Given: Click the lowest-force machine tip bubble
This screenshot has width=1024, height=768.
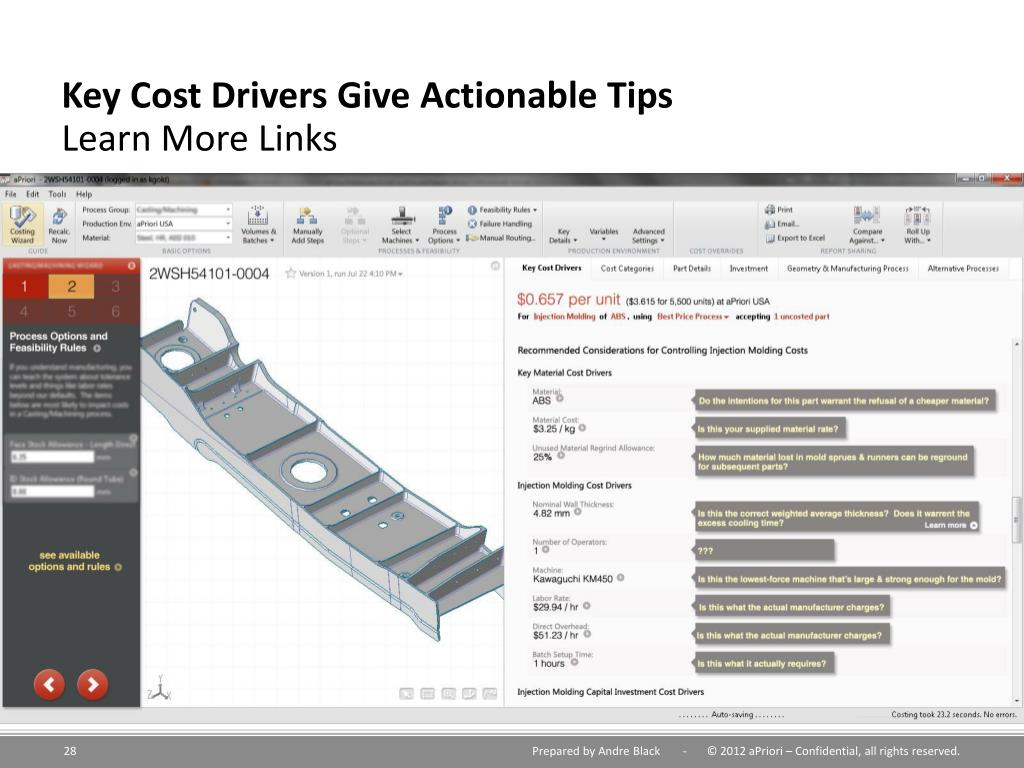Looking at the screenshot, I should (849, 579).
